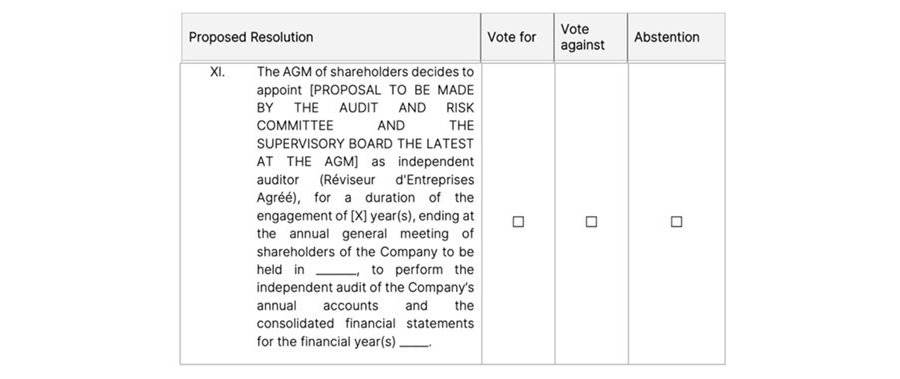Click the blank after 'financial year(s)'

414,343
